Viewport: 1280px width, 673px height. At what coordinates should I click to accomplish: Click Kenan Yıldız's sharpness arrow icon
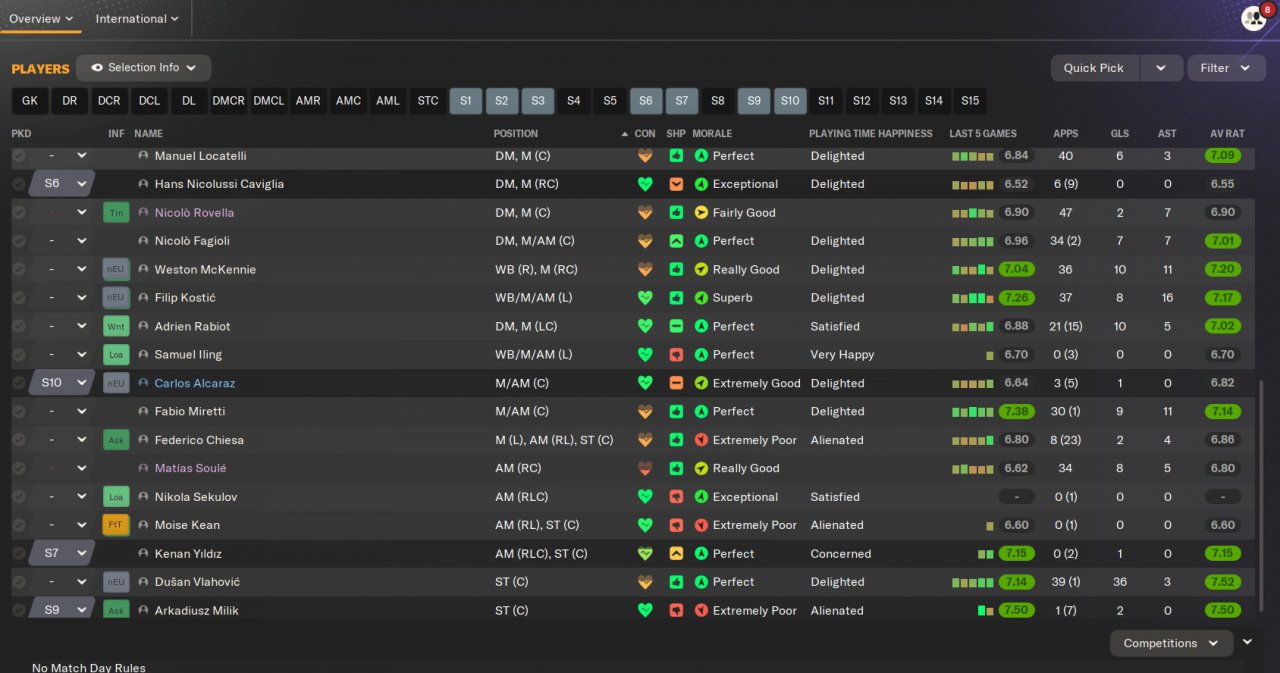pyautogui.click(x=677, y=554)
